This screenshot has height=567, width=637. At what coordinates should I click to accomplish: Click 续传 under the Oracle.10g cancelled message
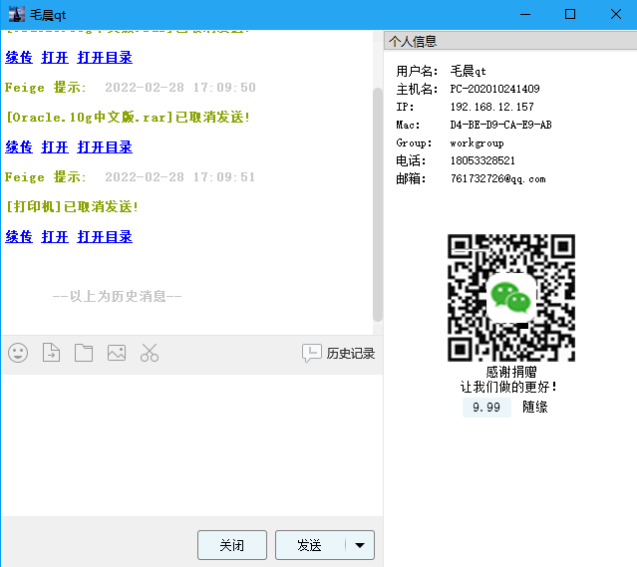pyautogui.click(x=19, y=147)
